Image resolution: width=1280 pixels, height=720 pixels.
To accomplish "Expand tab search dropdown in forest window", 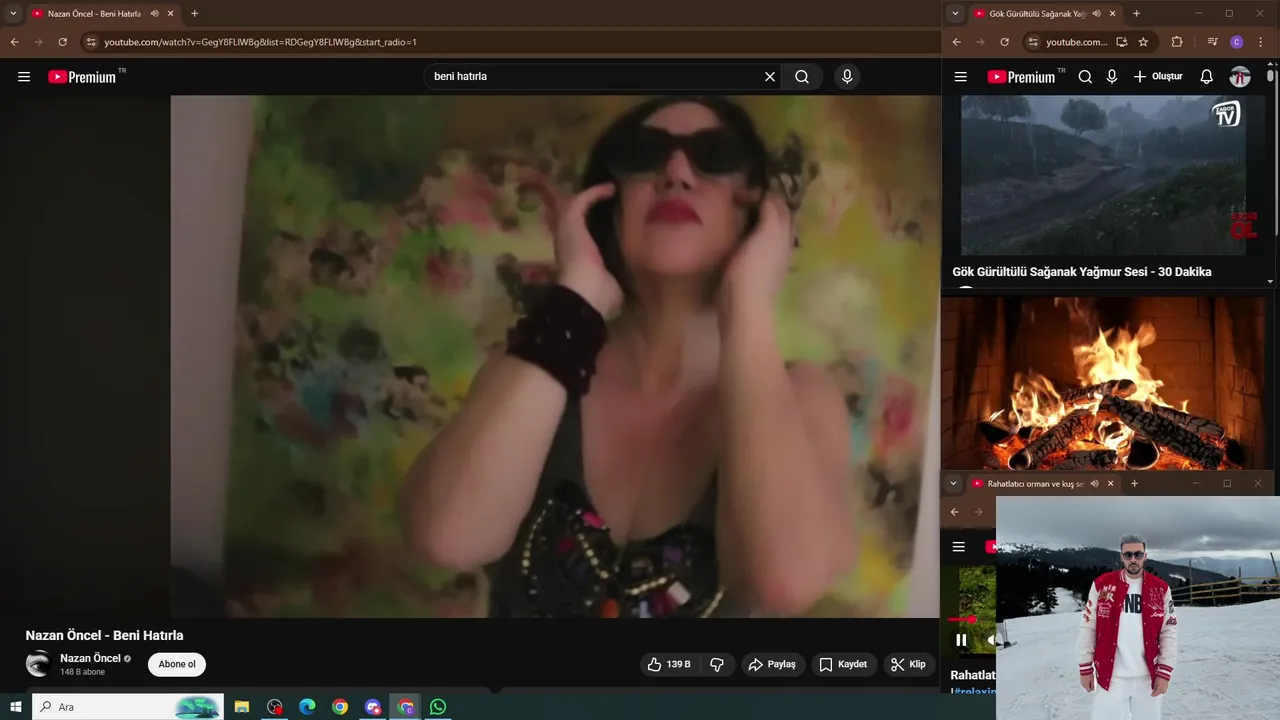I will [953, 484].
